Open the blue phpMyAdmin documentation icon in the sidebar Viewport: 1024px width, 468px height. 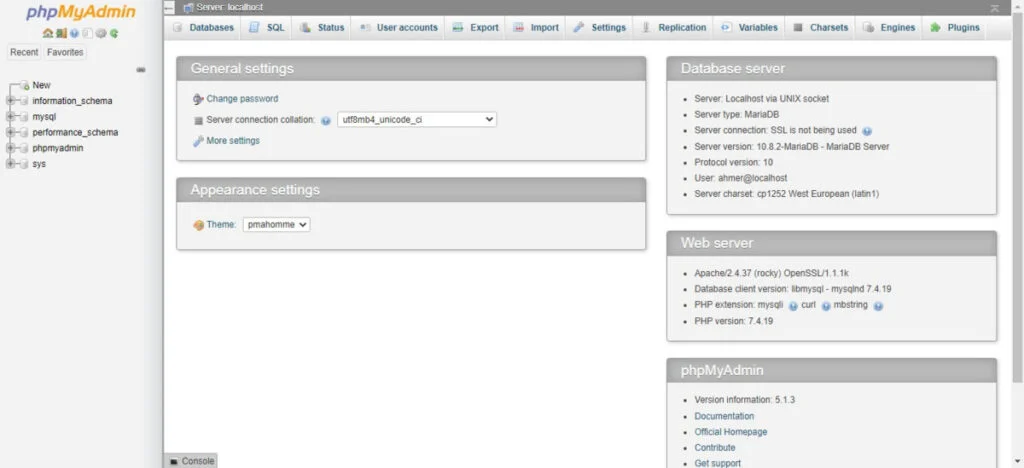[x=74, y=33]
